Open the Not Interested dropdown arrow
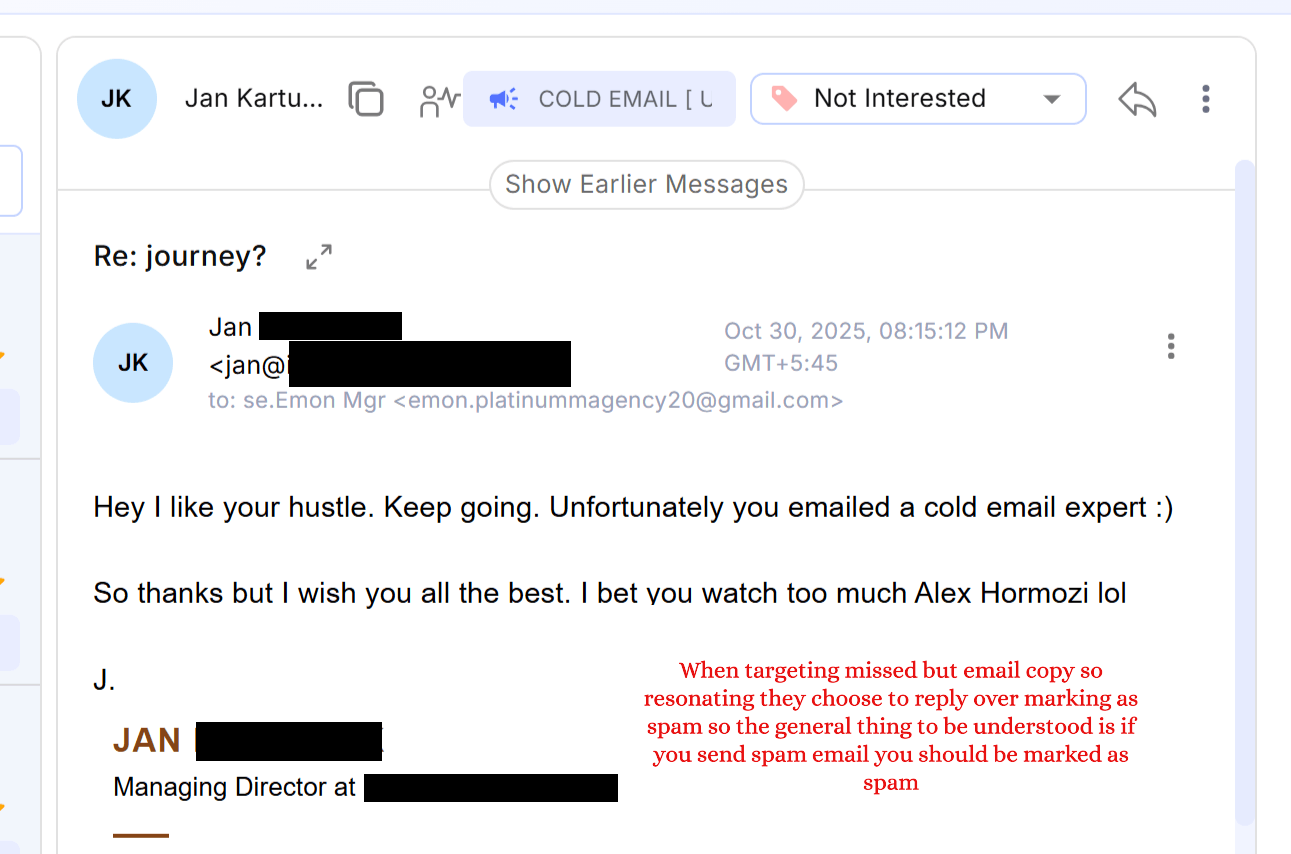Image resolution: width=1291 pixels, height=854 pixels. pyautogui.click(x=1051, y=99)
